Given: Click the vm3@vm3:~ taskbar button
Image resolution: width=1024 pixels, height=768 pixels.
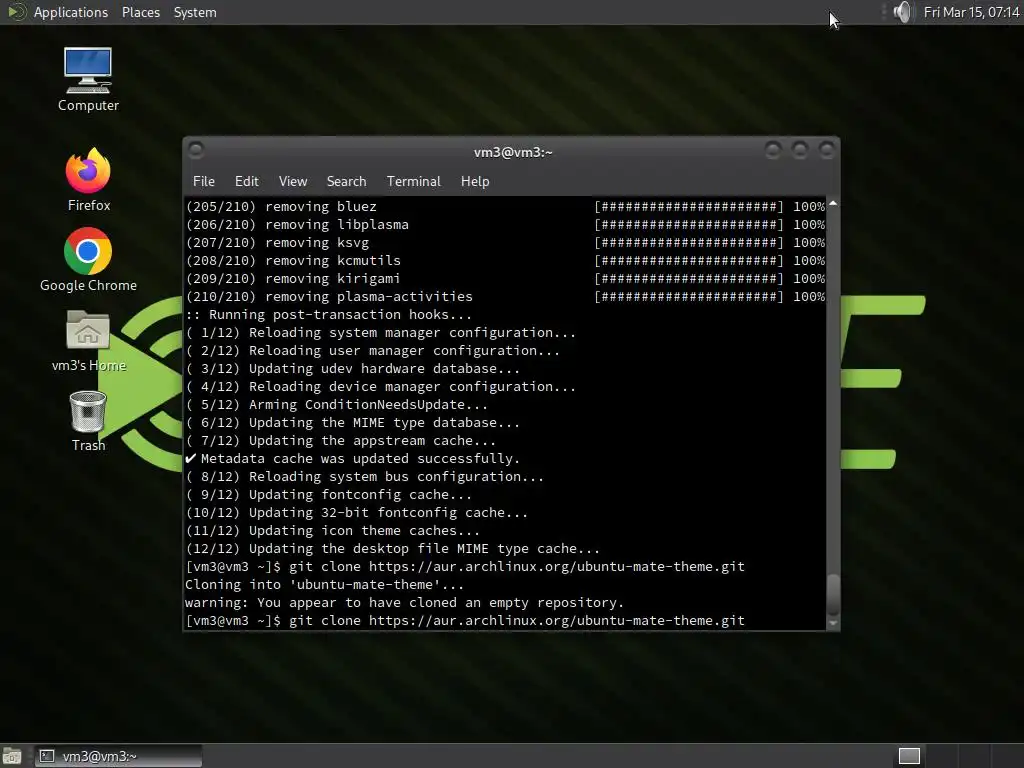Looking at the screenshot, I should click(x=119, y=756).
